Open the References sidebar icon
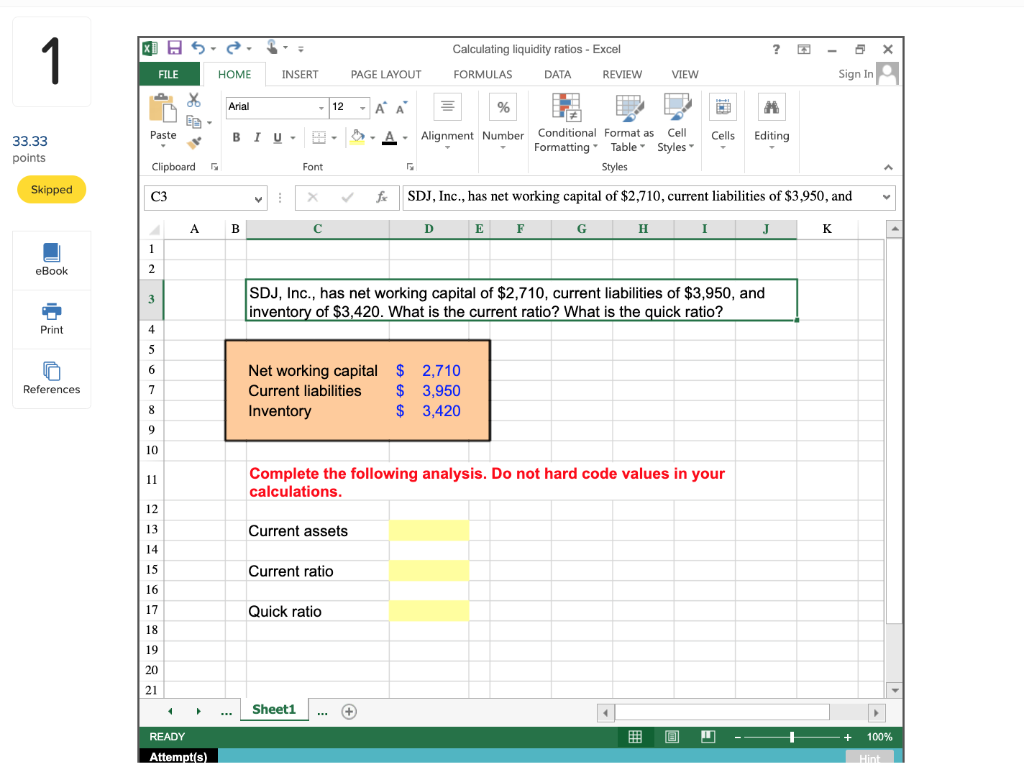 coord(52,371)
